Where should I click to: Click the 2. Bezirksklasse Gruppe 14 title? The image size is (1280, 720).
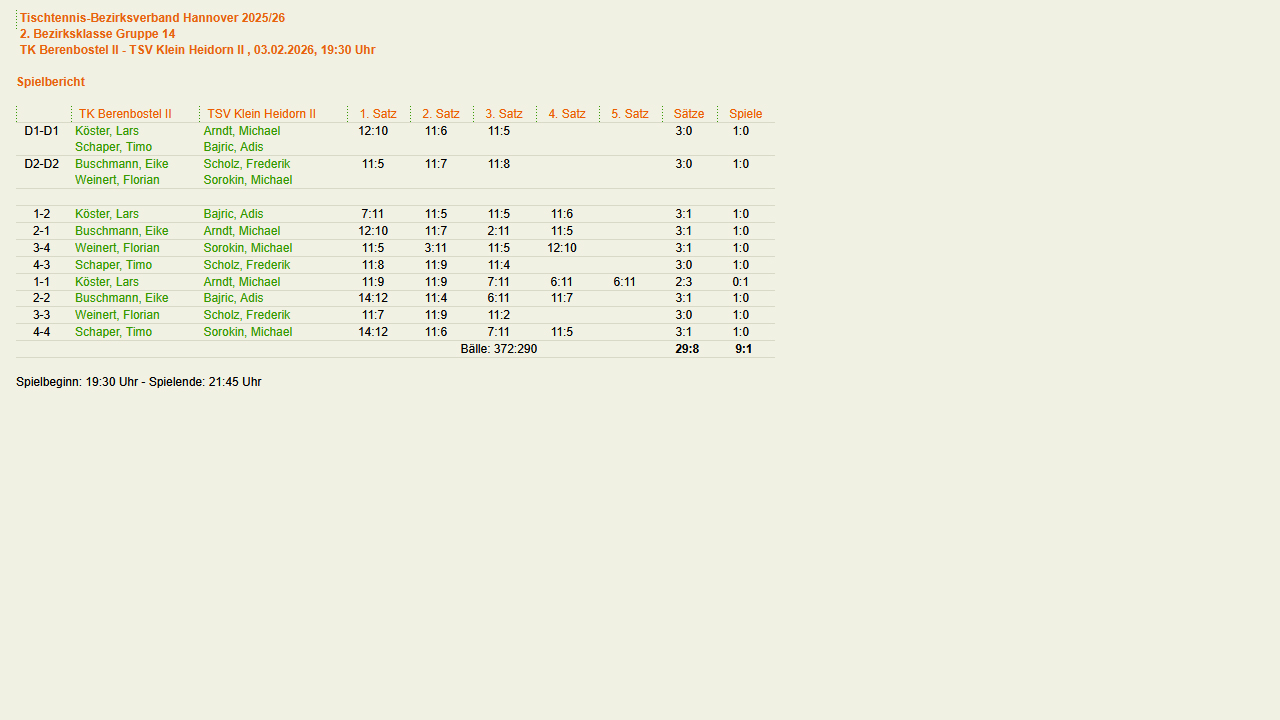(x=97, y=34)
